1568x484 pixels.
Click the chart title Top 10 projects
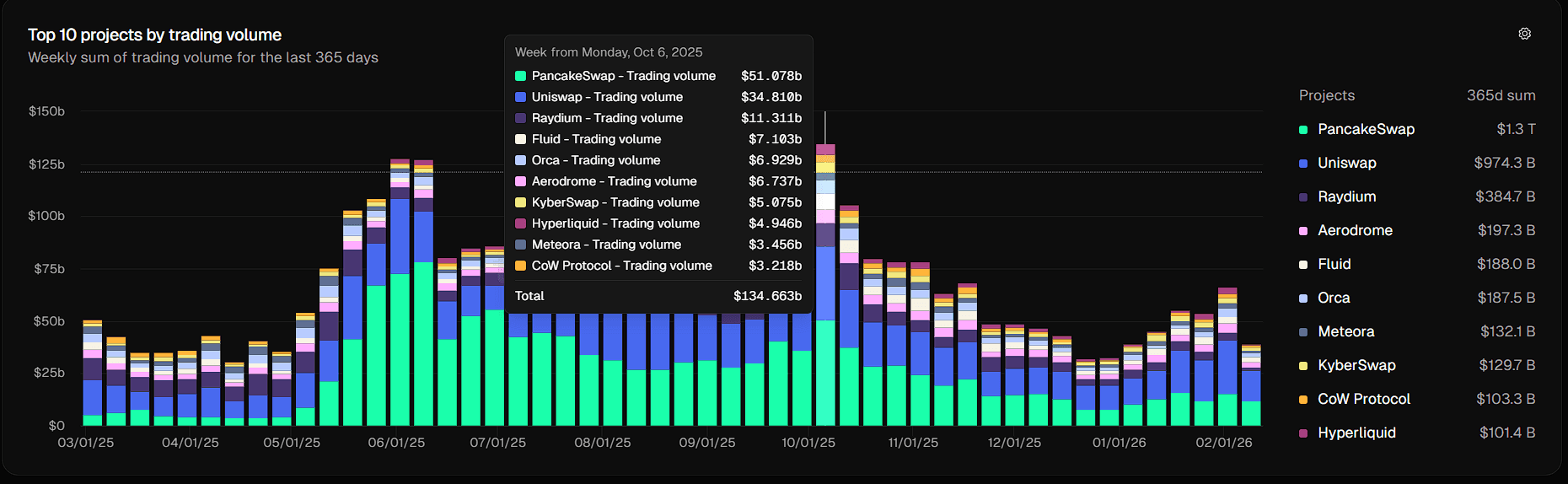coord(155,35)
